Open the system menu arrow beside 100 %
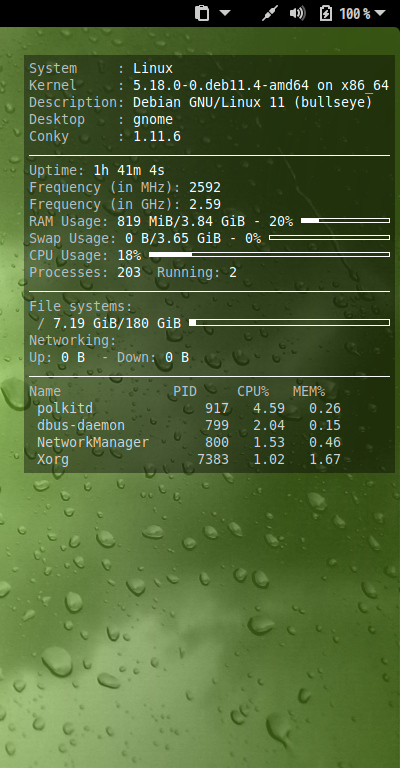 pyautogui.click(x=380, y=13)
